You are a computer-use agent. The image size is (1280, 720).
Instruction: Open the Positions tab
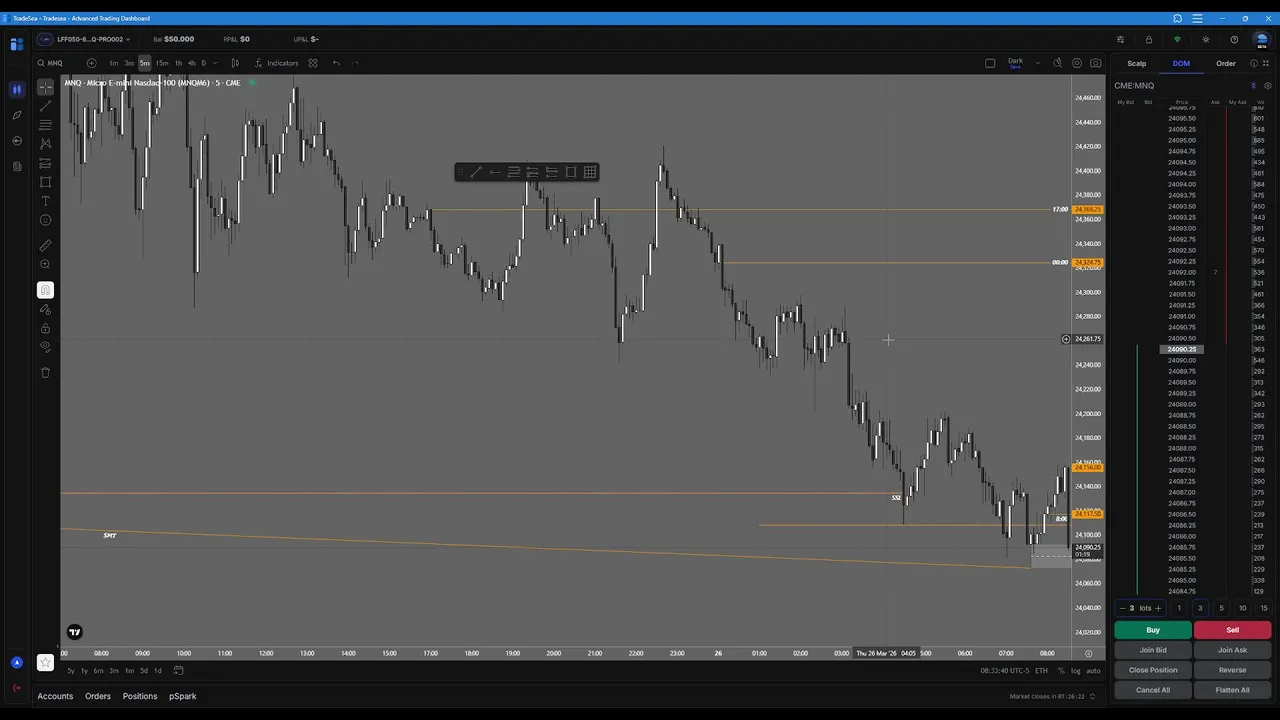coord(140,696)
